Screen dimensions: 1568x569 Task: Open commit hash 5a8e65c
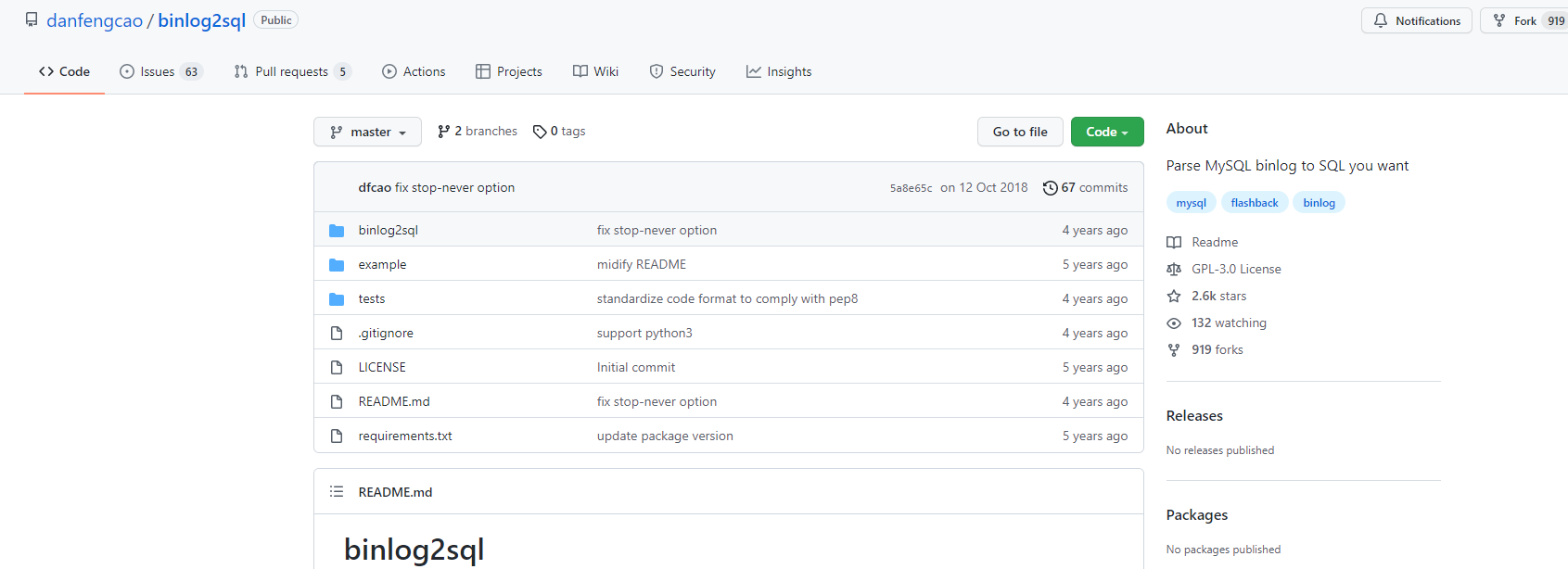[x=911, y=188]
